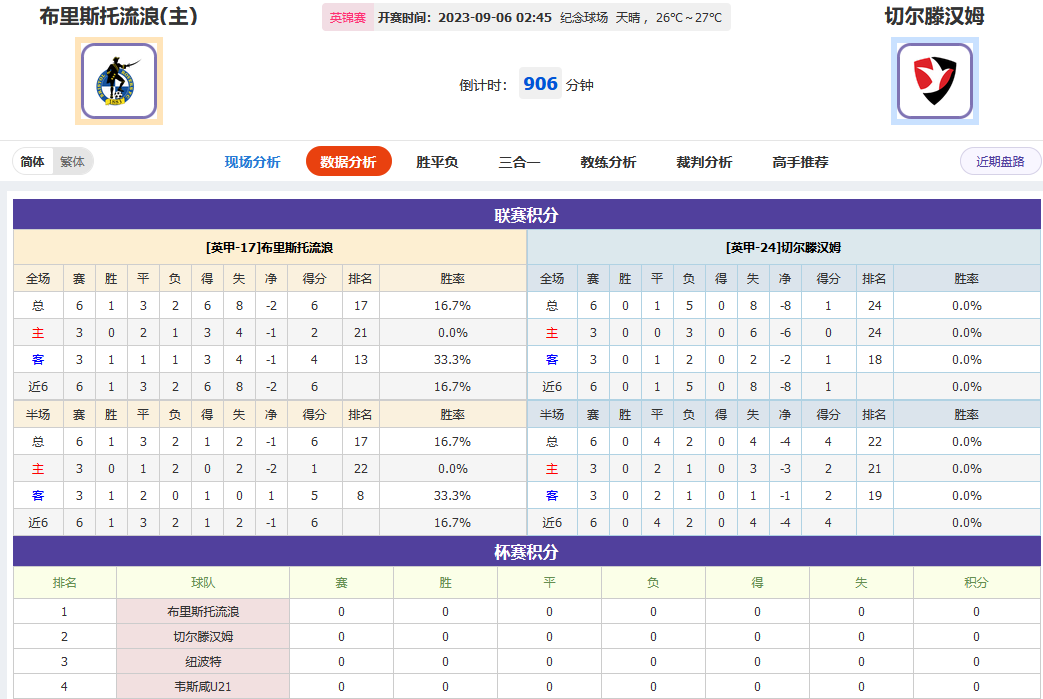Click the blue 客 row label in Cheltenham half-time table
This screenshot has height=699, width=1043.
click(x=552, y=495)
